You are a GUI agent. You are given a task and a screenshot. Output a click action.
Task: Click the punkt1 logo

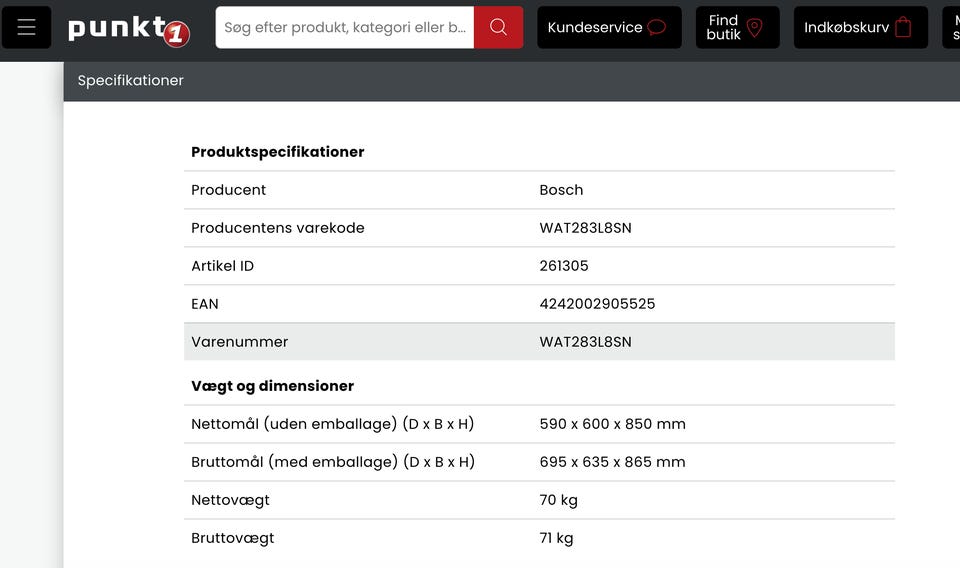tap(129, 30)
